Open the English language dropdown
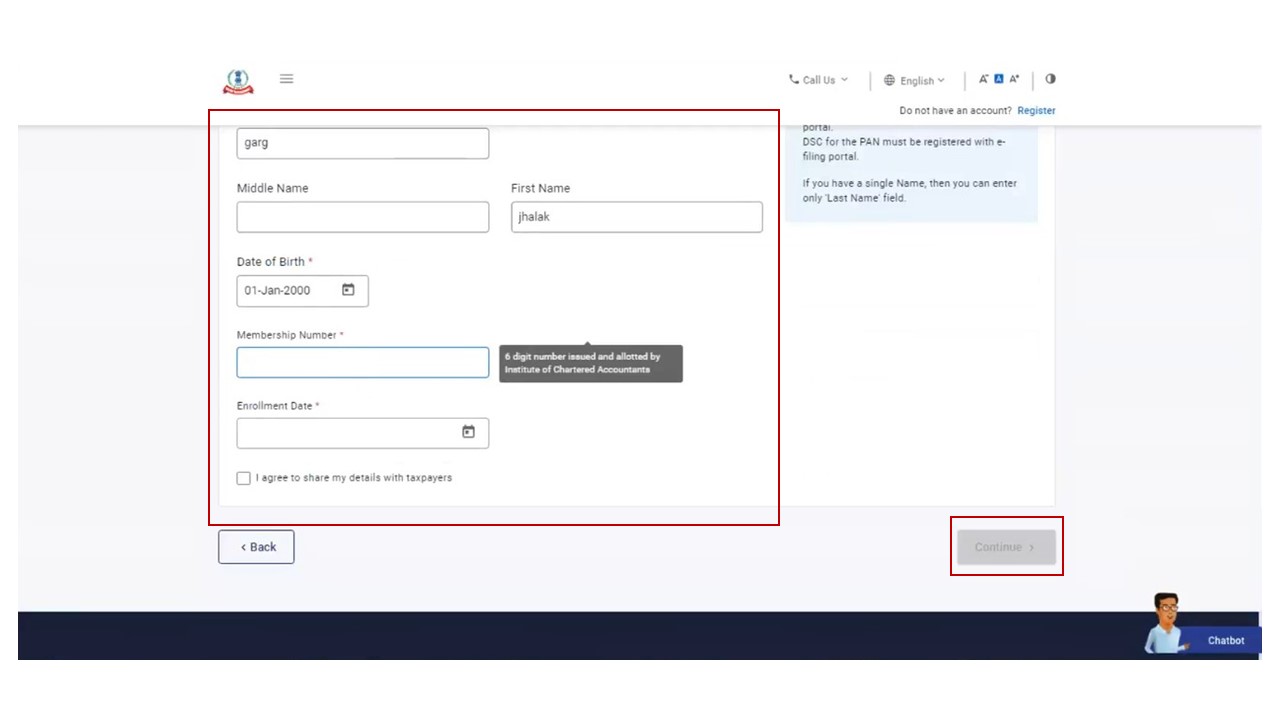 point(914,81)
